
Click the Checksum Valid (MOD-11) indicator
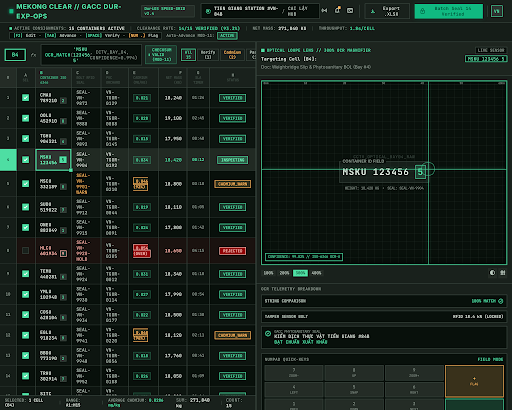[161, 55]
